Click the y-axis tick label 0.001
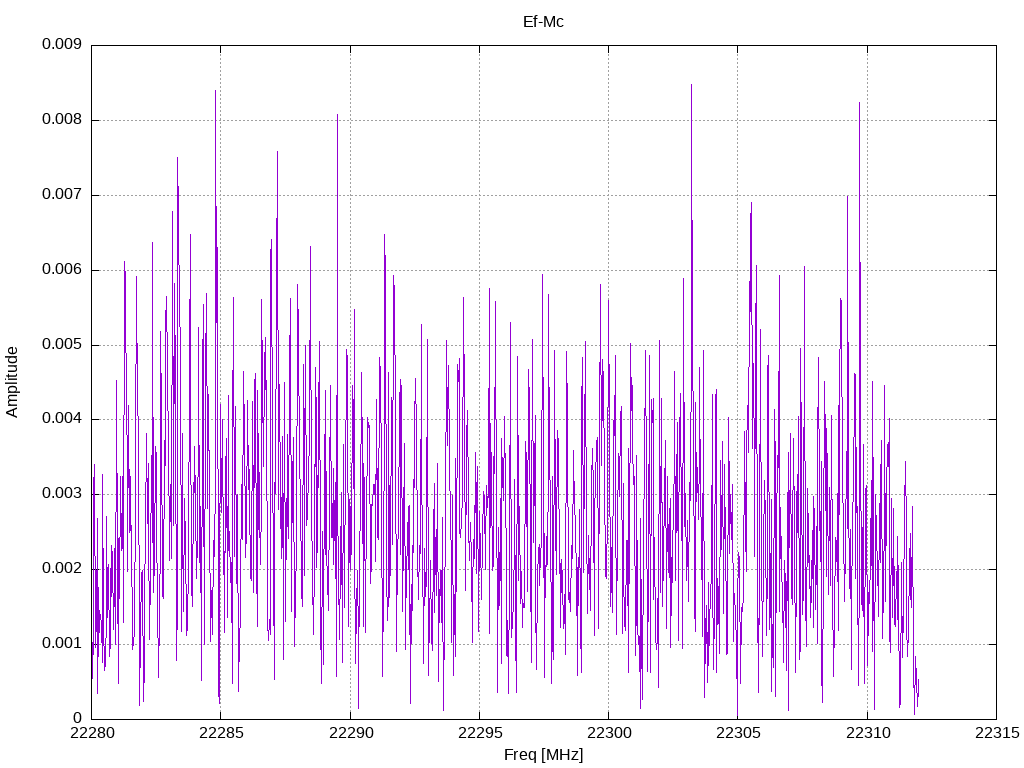This screenshot has height=768, width=1024. pyautogui.click(x=62, y=643)
